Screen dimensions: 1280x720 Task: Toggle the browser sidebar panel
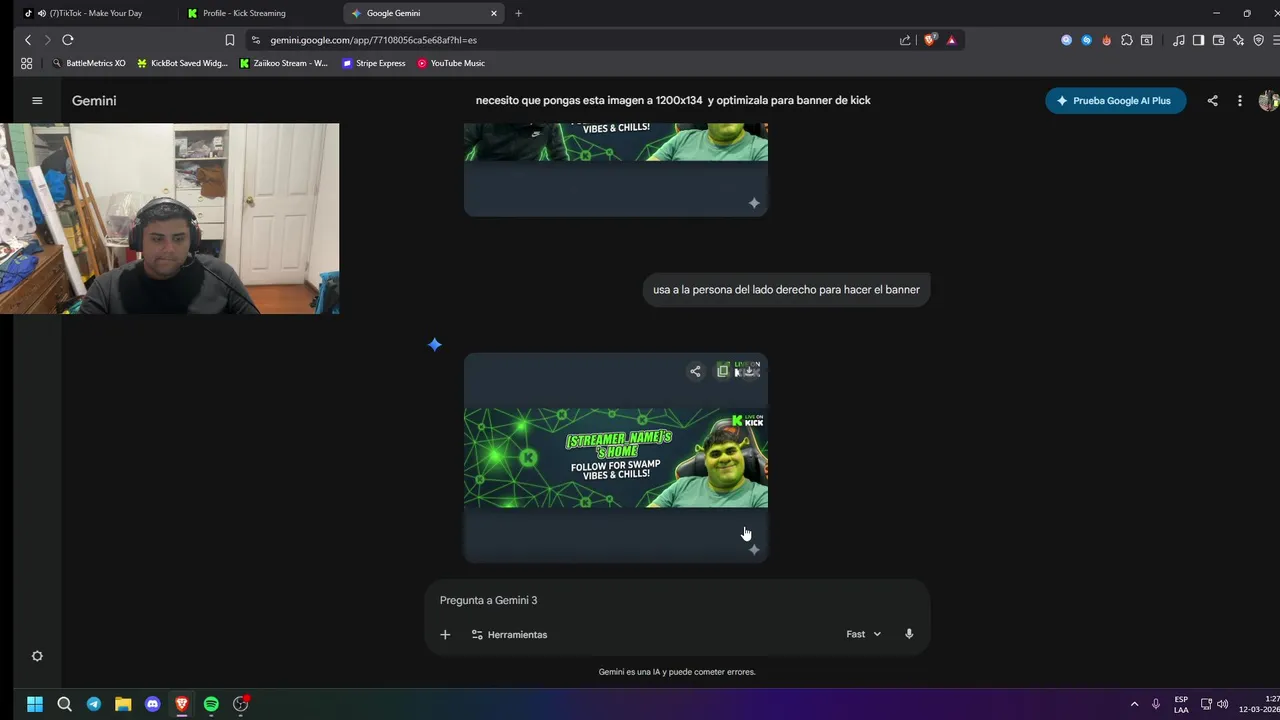pos(1198,40)
